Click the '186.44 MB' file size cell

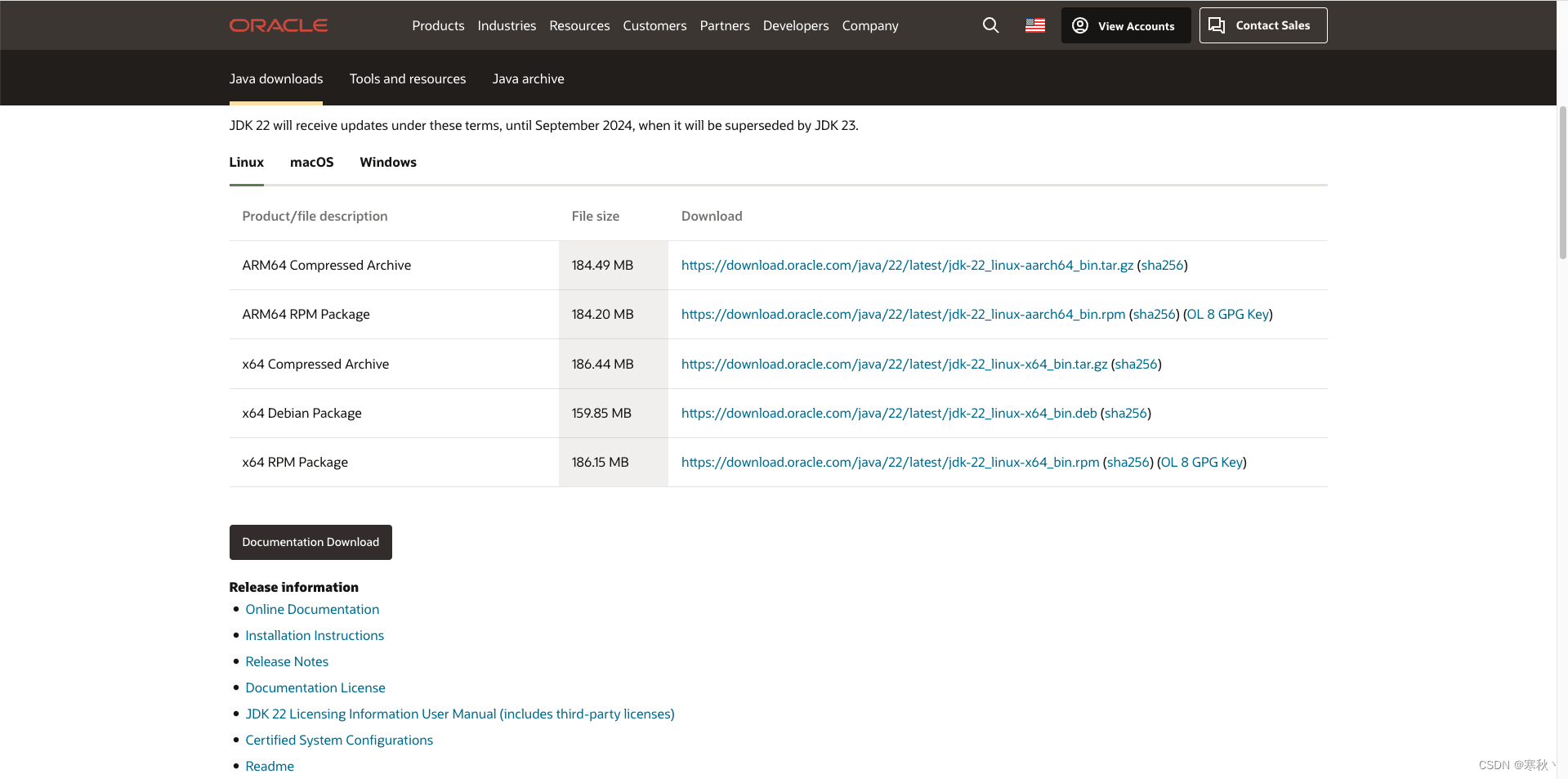pyautogui.click(x=614, y=364)
